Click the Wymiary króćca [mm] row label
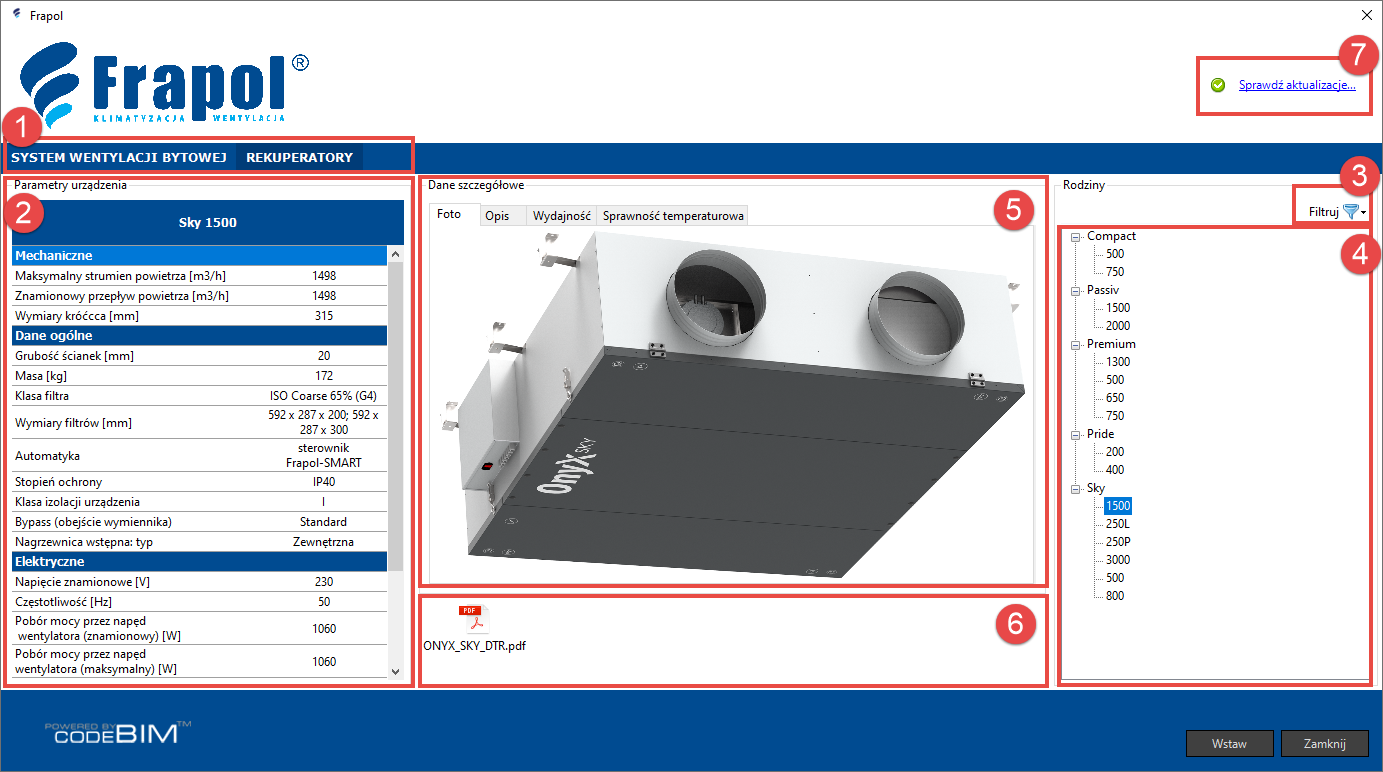Image resolution: width=1383 pixels, height=772 pixels. click(x=75, y=316)
